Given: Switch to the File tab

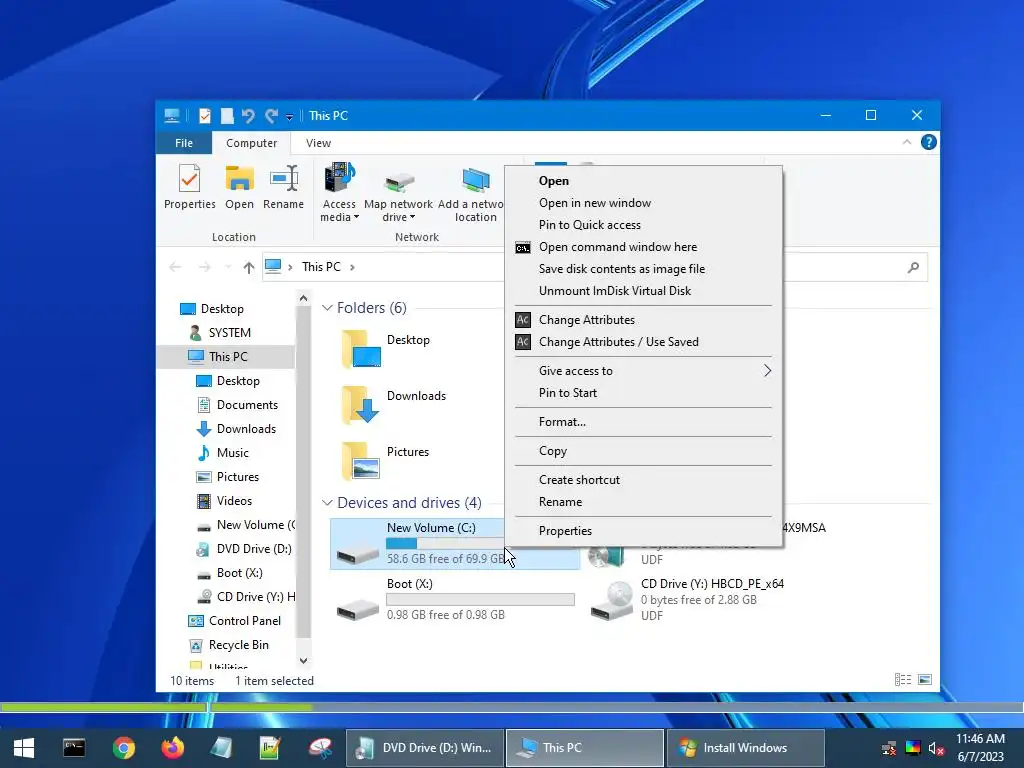Looking at the screenshot, I should coord(184,142).
